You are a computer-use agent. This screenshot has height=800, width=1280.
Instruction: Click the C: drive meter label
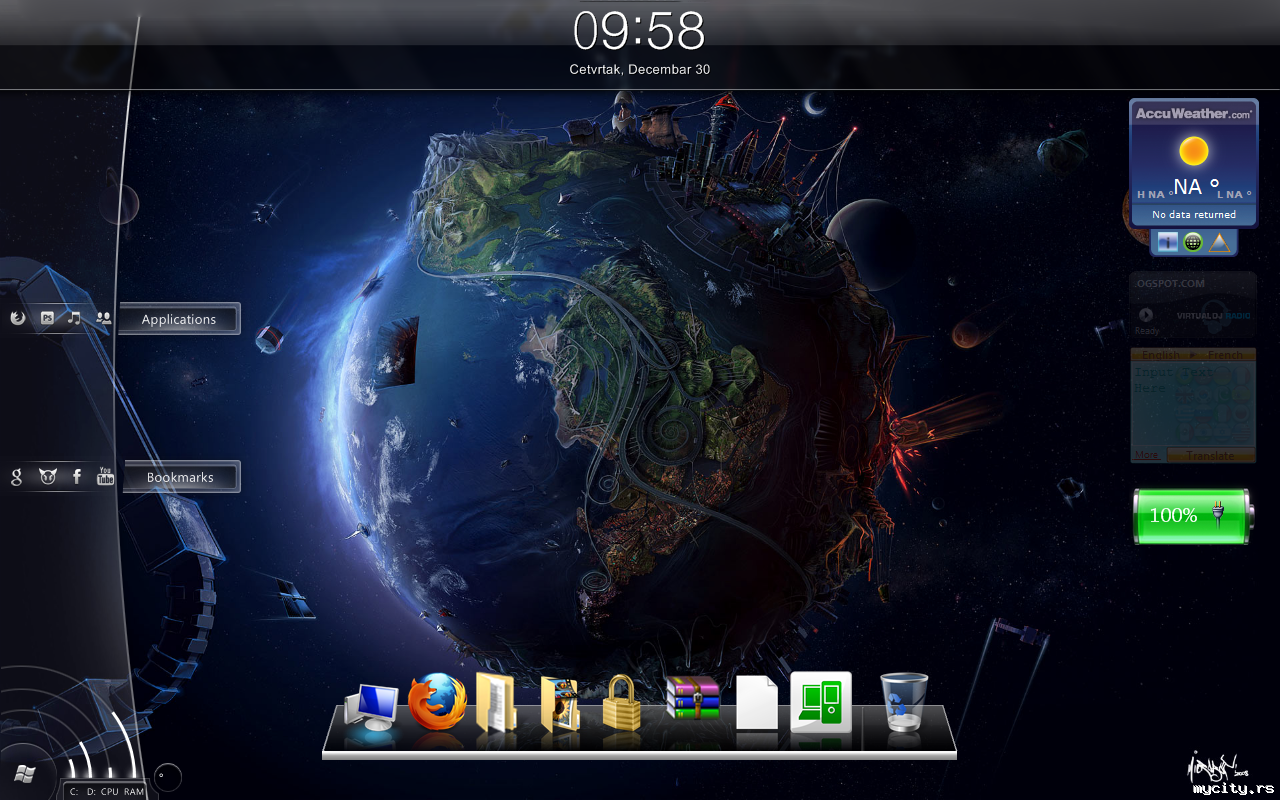(74, 792)
